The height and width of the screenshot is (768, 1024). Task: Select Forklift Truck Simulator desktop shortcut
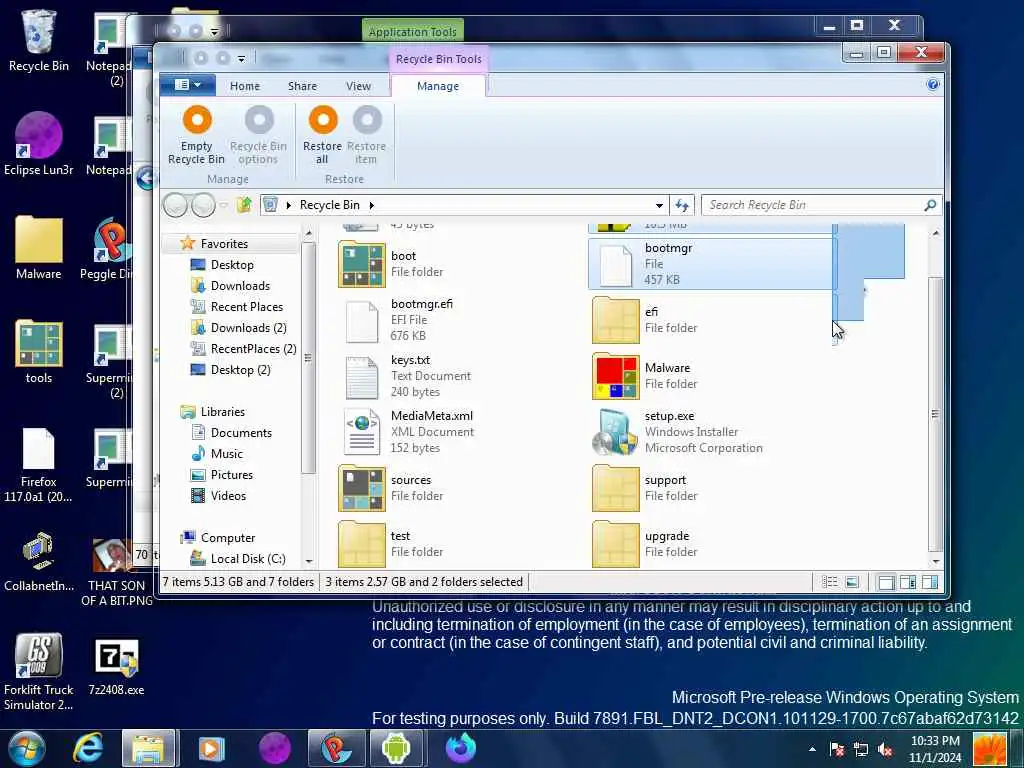click(39, 673)
